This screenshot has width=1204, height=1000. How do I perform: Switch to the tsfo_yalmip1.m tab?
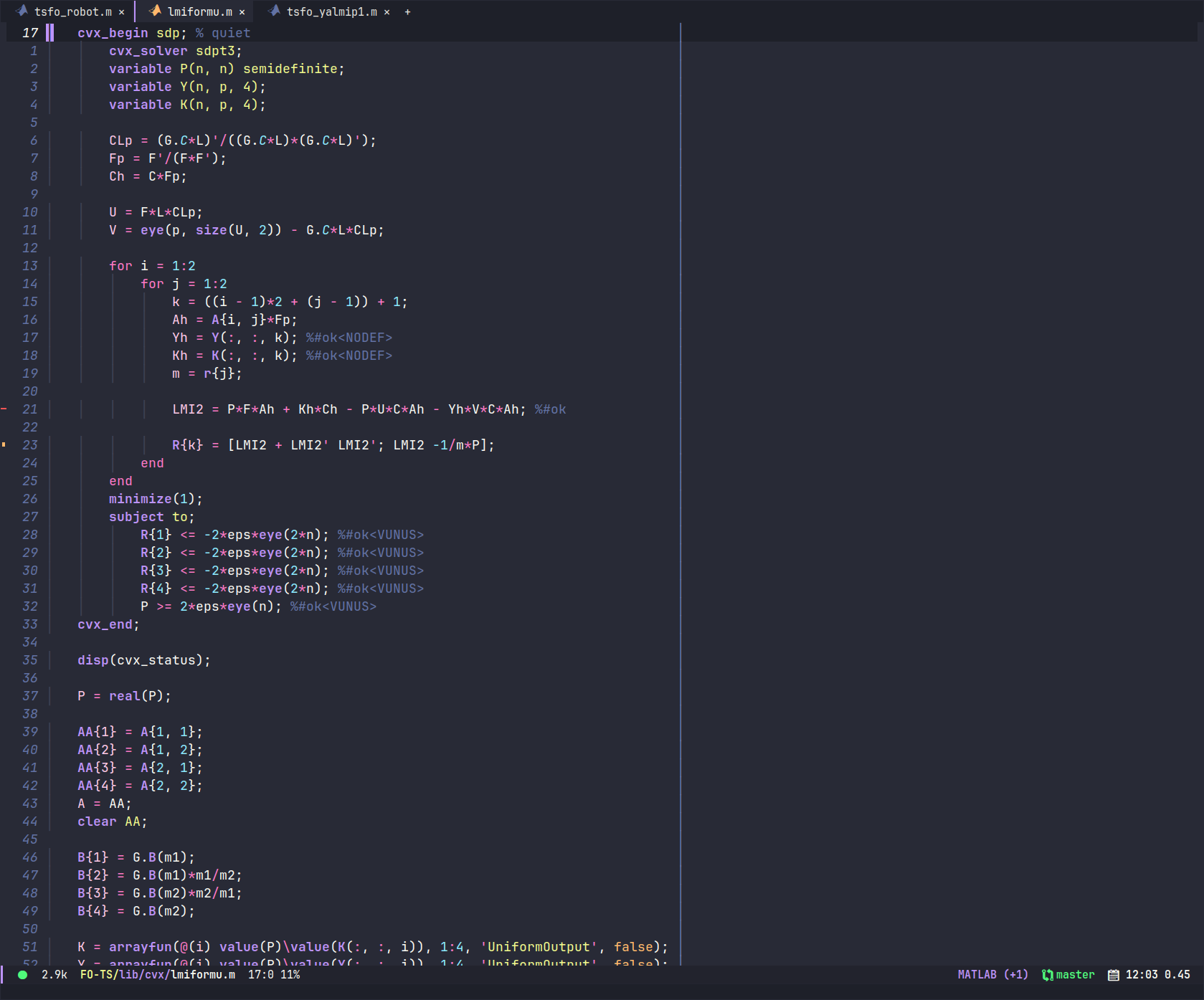(333, 11)
